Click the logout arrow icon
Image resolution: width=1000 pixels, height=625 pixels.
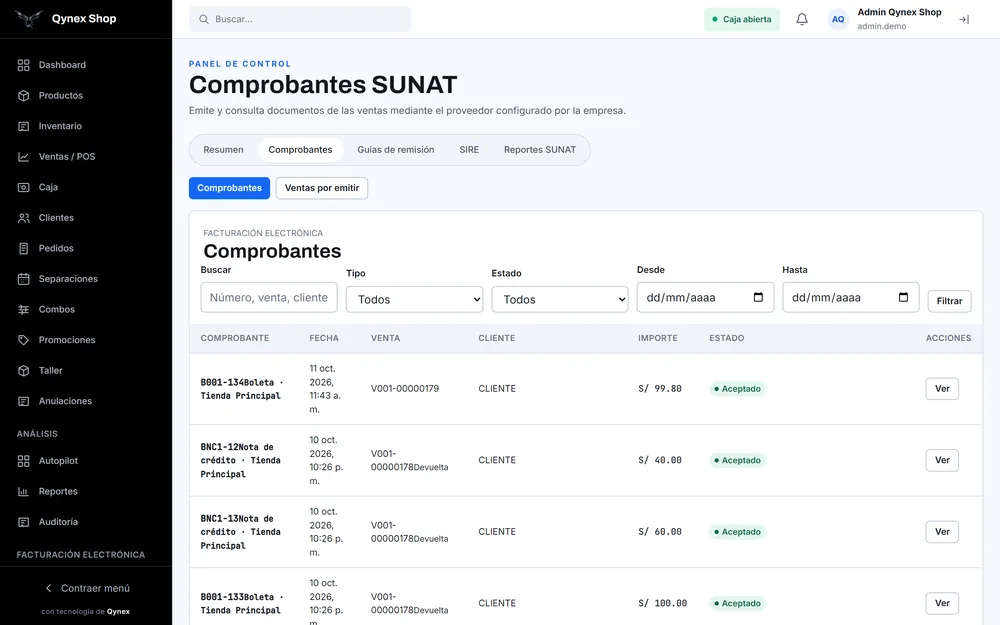(964, 20)
